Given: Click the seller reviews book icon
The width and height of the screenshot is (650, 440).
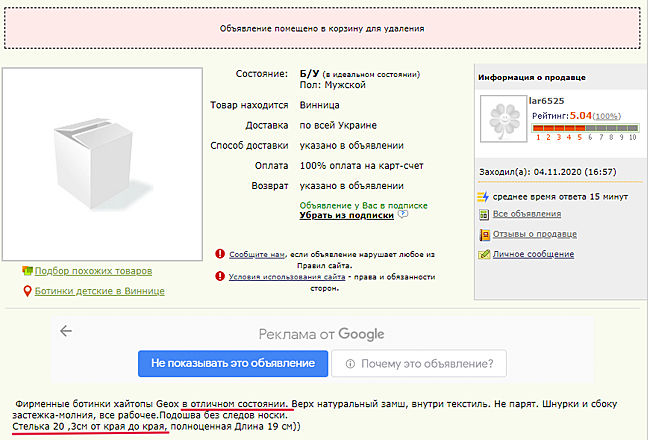Looking at the screenshot, I should click(x=484, y=234).
